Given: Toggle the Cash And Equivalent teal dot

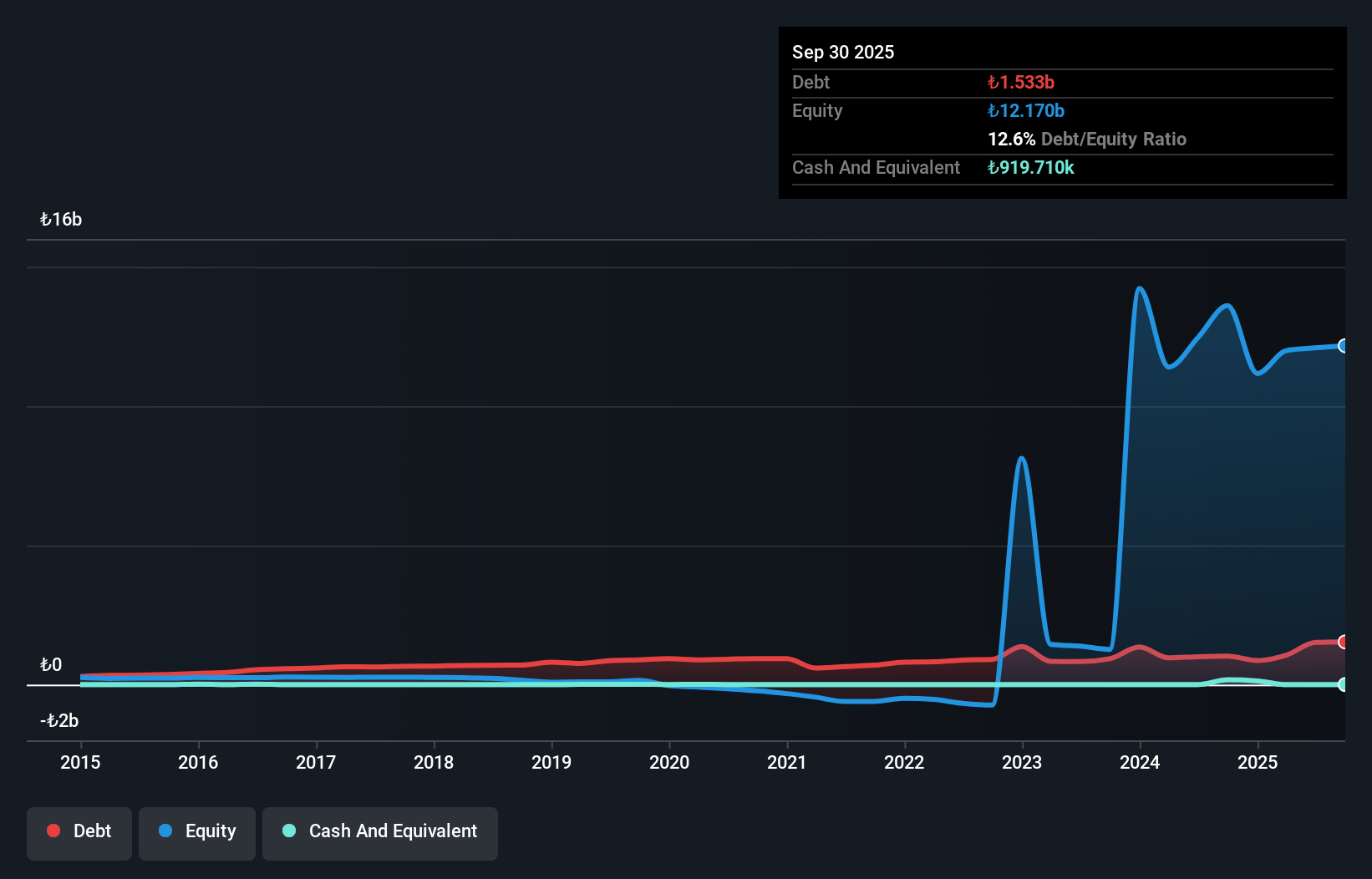Looking at the screenshot, I should coord(289,831).
